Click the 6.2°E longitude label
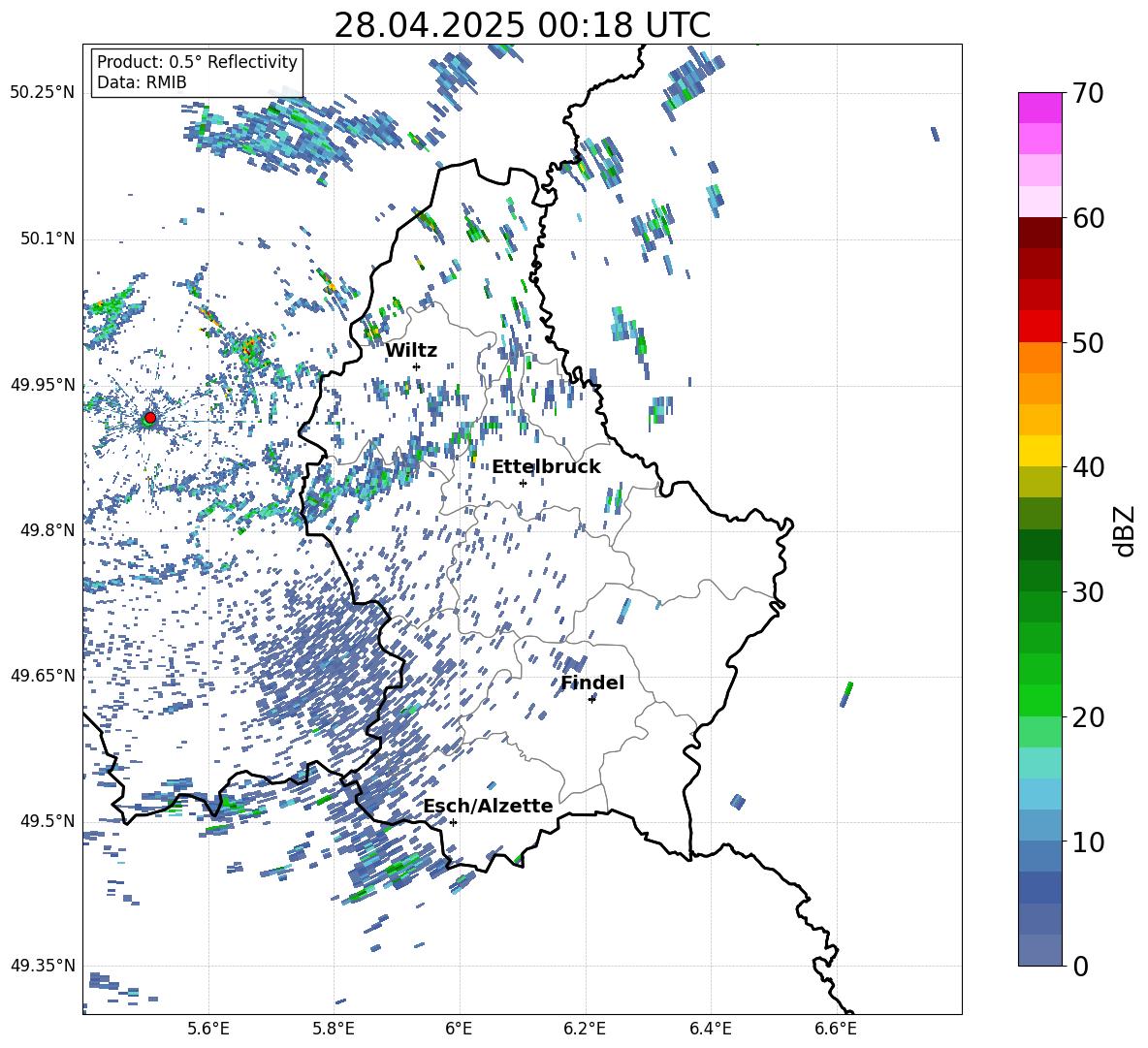Image resolution: width=1148 pixels, height=1048 pixels. click(x=585, y=1029)
